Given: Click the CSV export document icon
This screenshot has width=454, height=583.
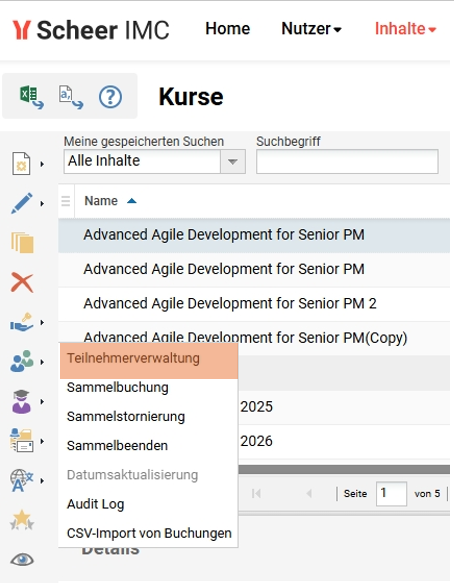Looking at the screenshot, I should click(x=71, y=97).
